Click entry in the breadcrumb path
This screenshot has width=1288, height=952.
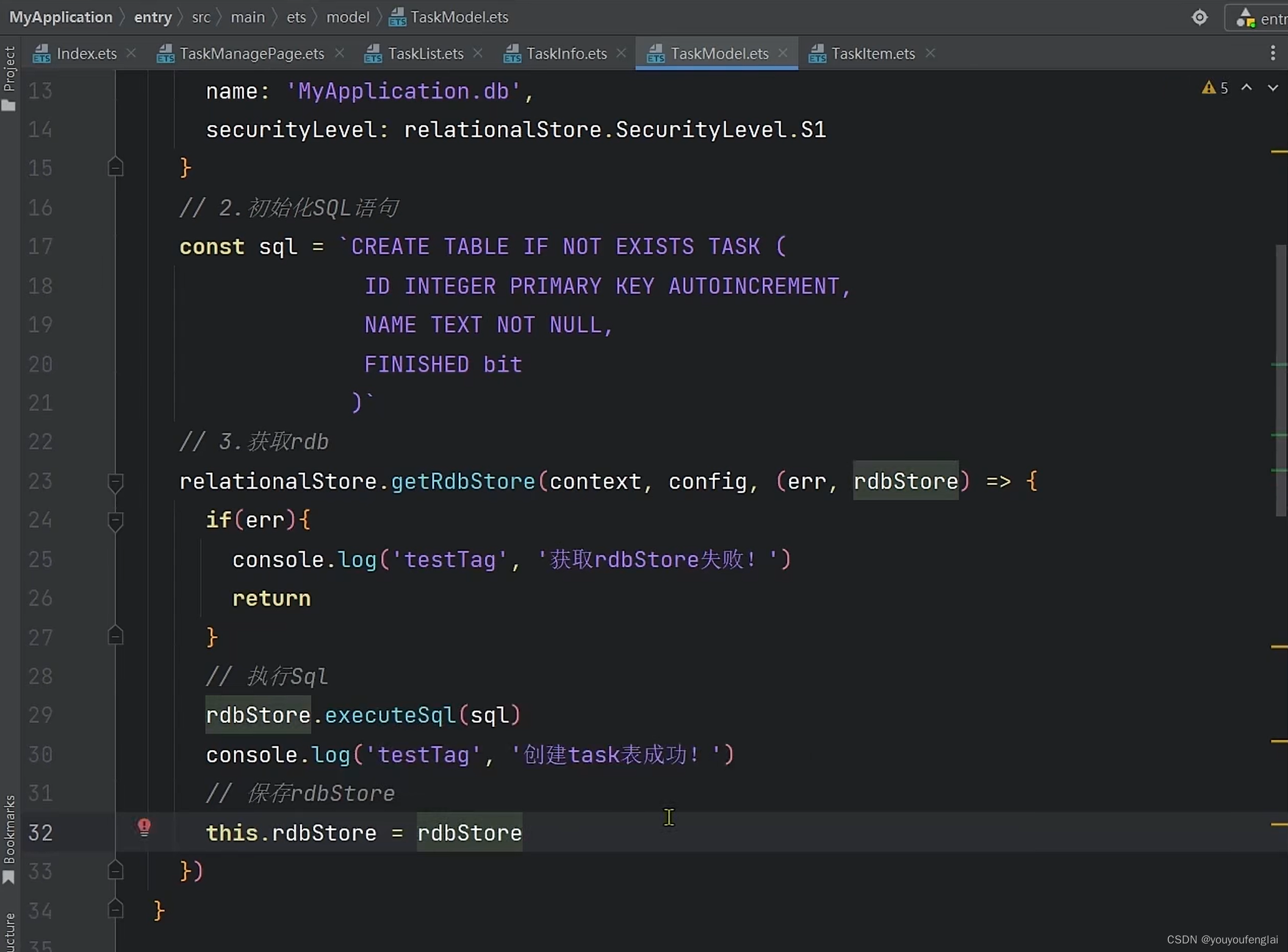point(153,17)
